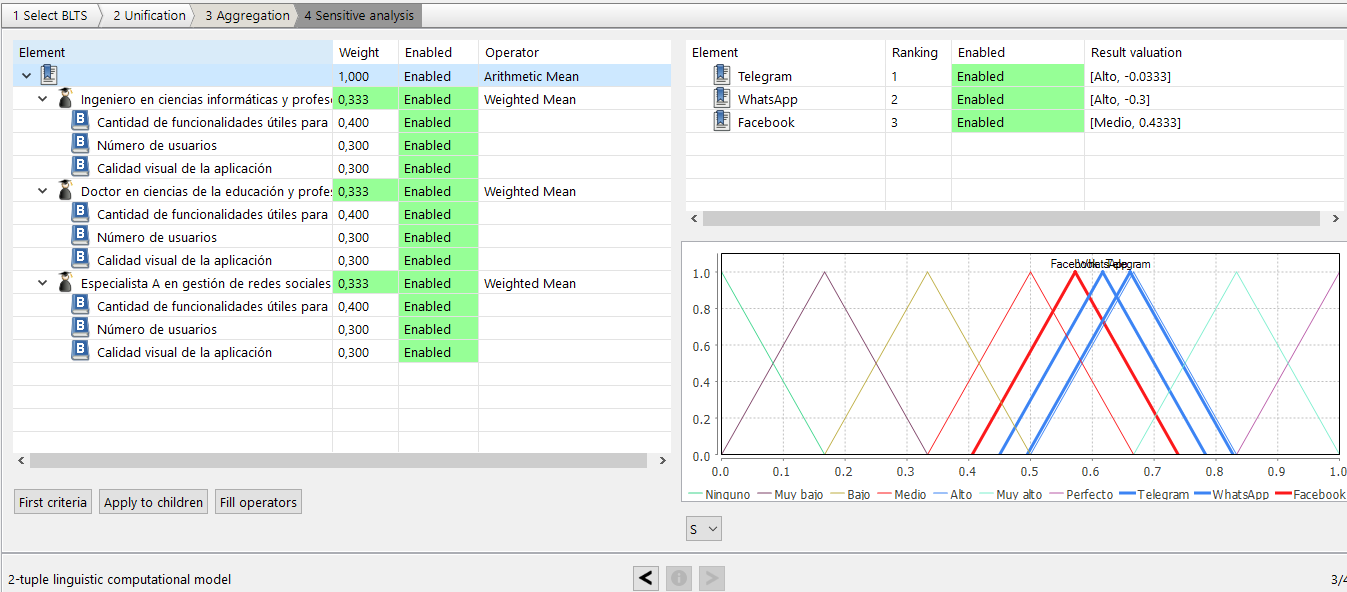Click the root node icon in element tree

pyautogui.click(x=50, y=76)
